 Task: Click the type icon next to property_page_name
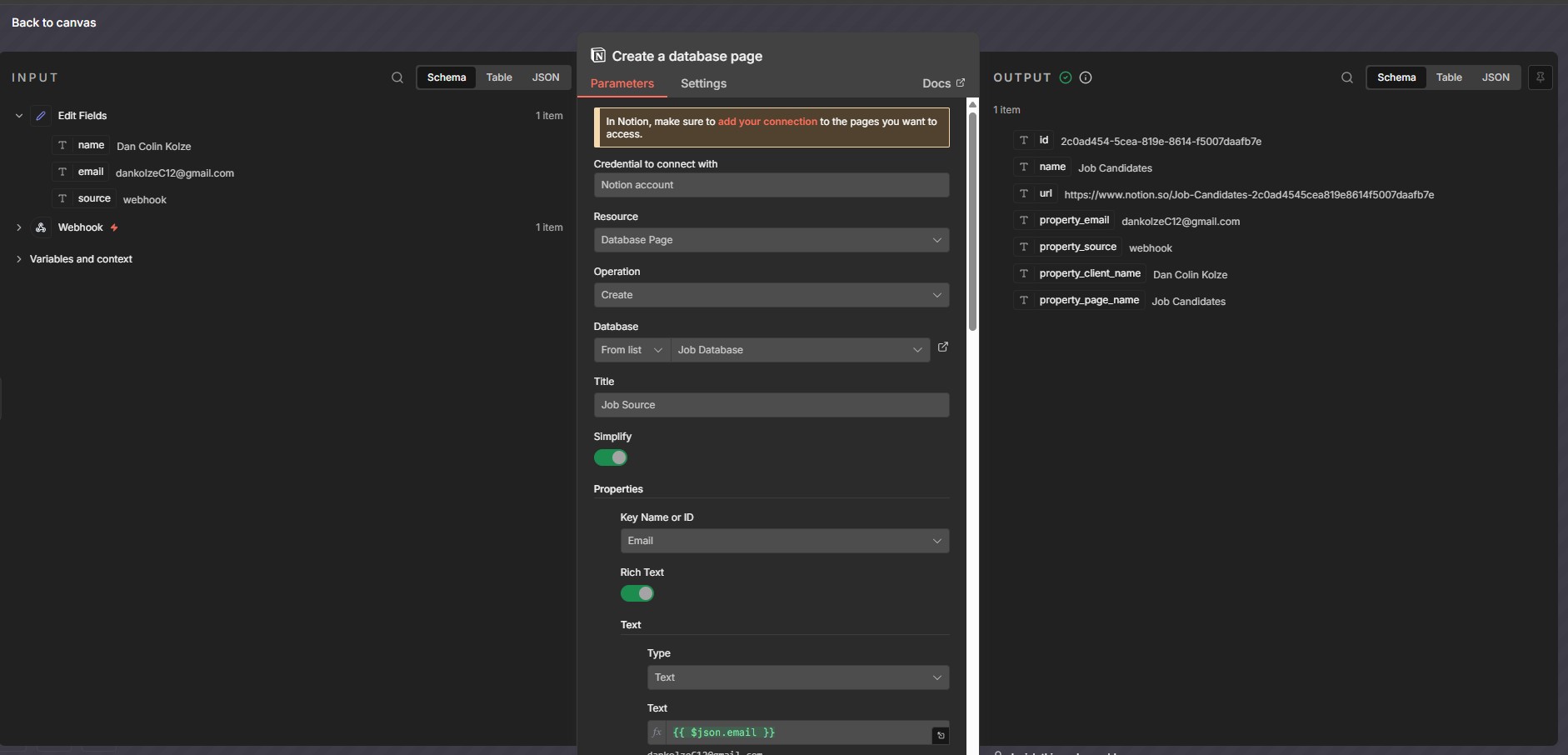click(x=1024, y=300)
